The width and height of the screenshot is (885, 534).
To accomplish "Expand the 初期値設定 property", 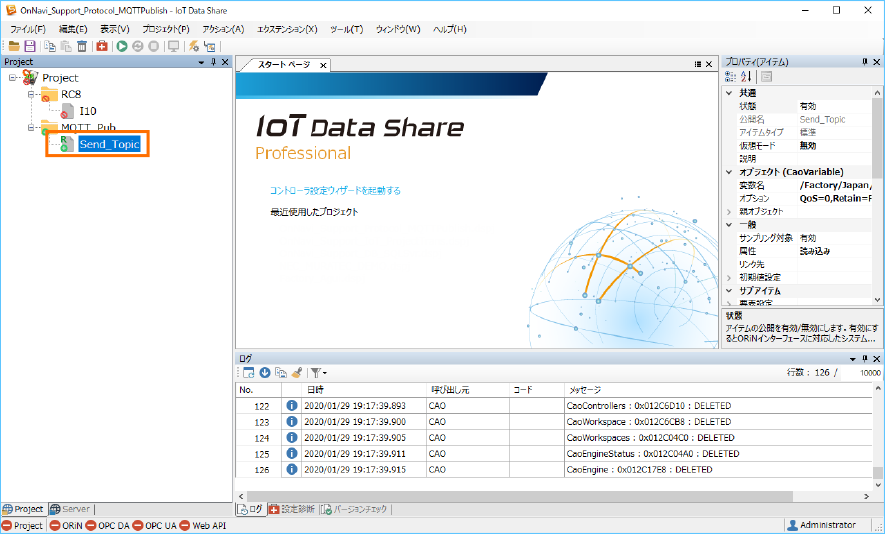I will 729,278.
